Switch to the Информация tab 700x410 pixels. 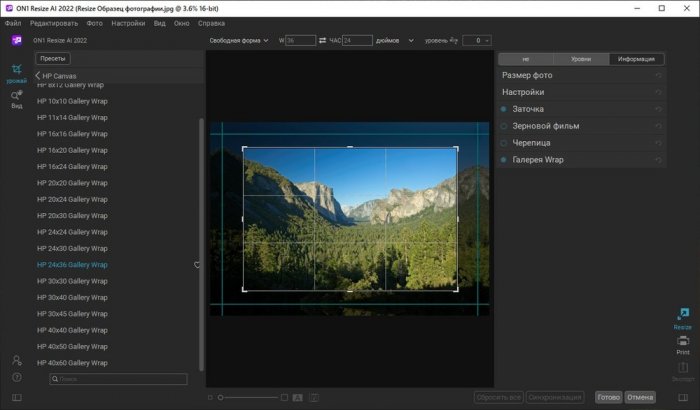635,59
